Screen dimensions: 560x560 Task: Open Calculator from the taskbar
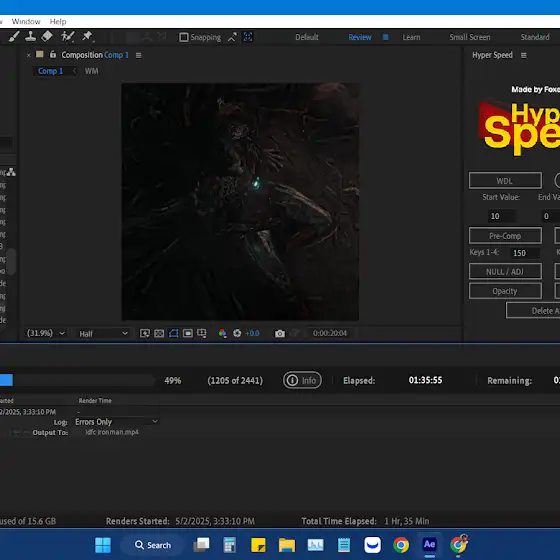230,545
